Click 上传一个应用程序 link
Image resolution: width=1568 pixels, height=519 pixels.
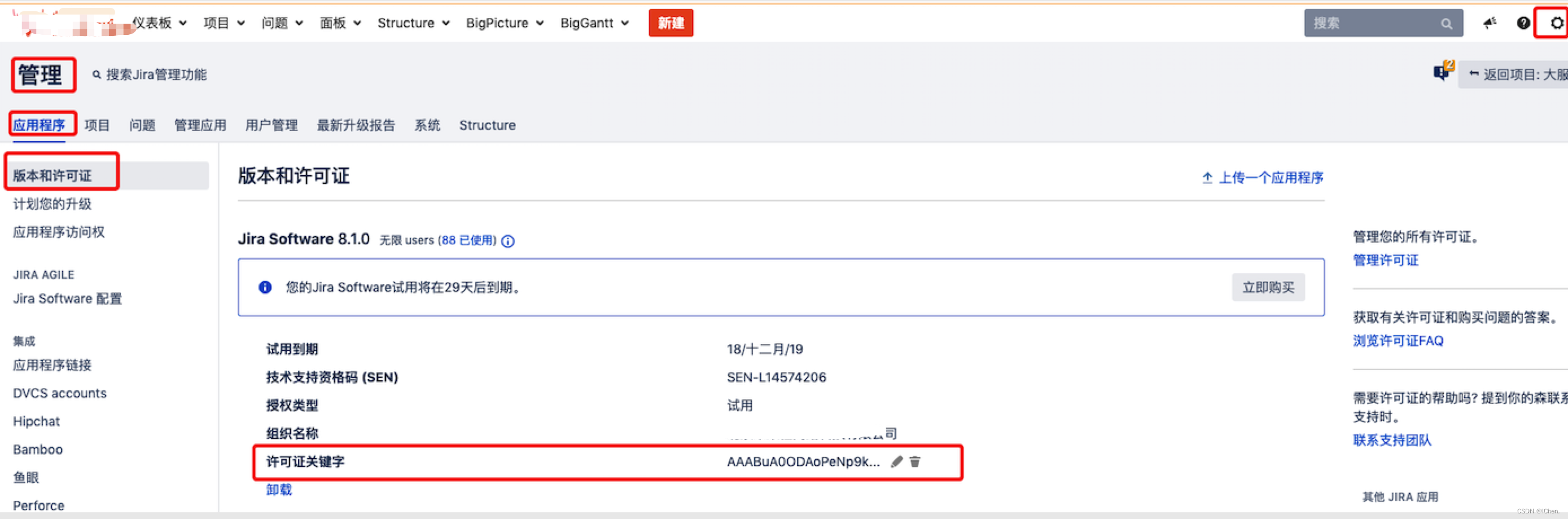tap(1271, 177)
